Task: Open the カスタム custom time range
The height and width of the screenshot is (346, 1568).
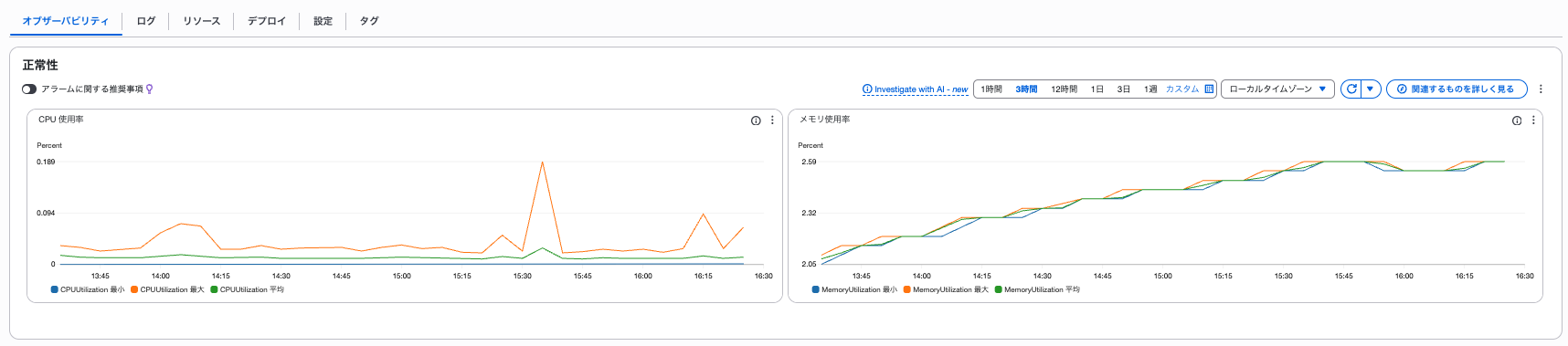Action: [x=1182, y=89]
